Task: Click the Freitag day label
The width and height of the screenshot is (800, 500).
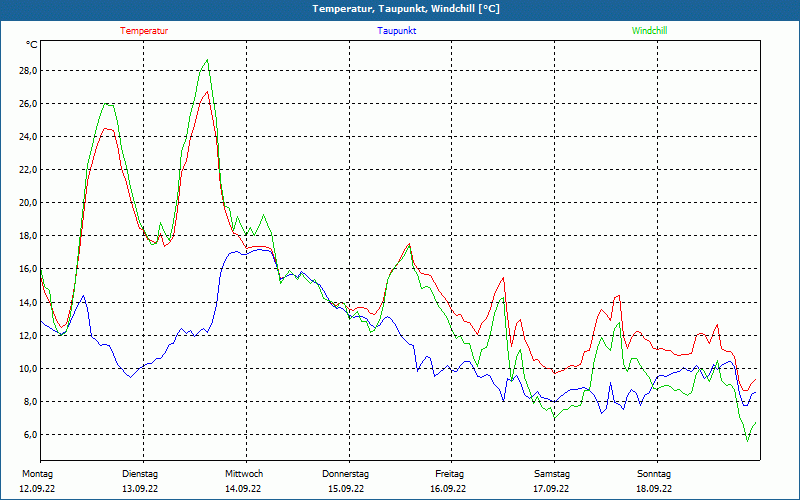Action: [x=449, y=474]
